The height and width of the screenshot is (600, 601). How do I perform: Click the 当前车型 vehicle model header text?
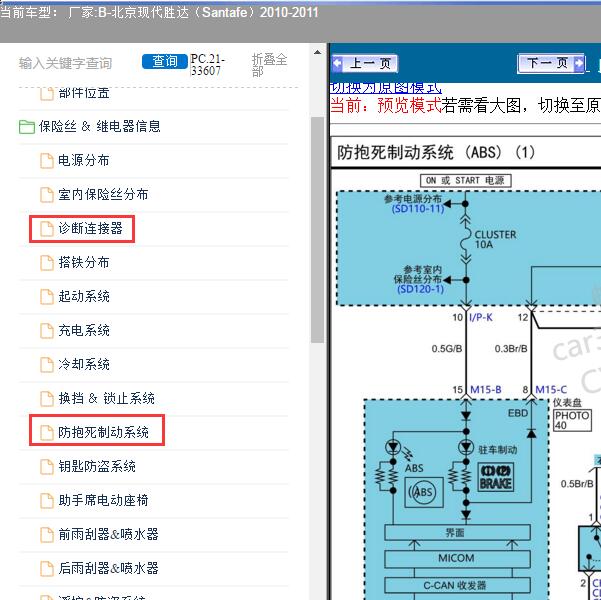coord(159,13)
